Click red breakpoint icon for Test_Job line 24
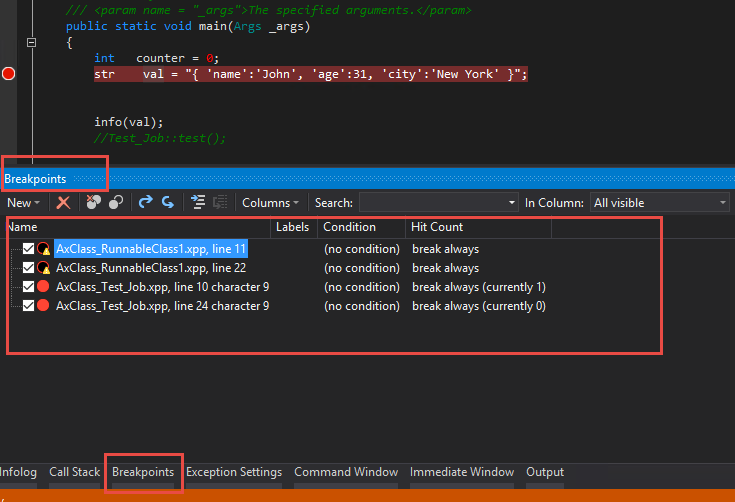735x502 pixels. (43, 305)
